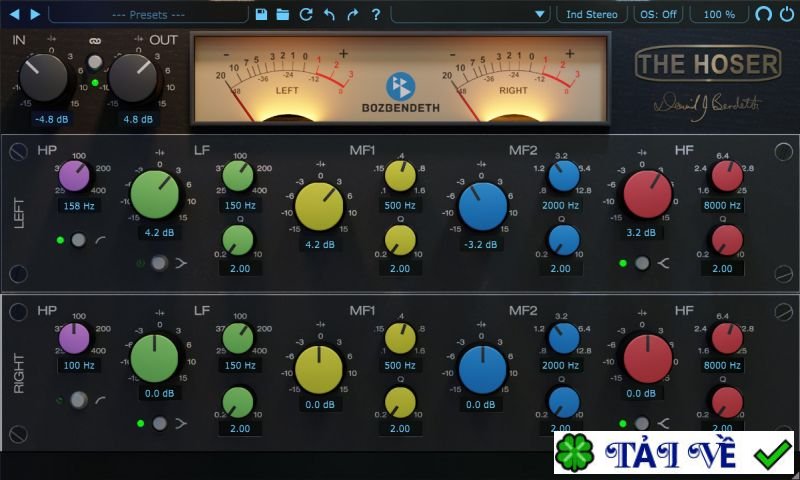Click the redo arrow icon
800x480 pixels.
[352, 14]
